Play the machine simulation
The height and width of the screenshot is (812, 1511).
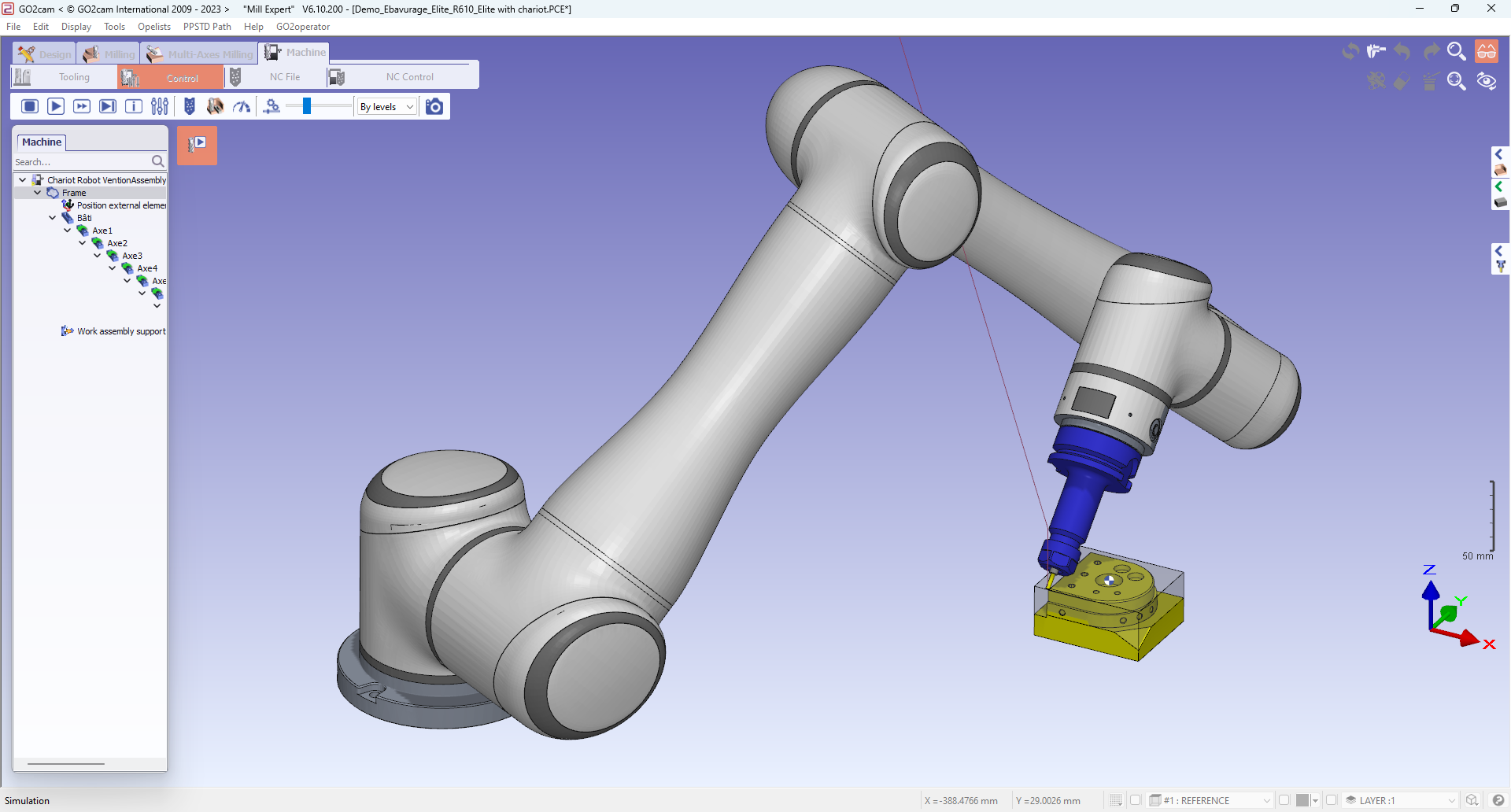tap(56, 106)
